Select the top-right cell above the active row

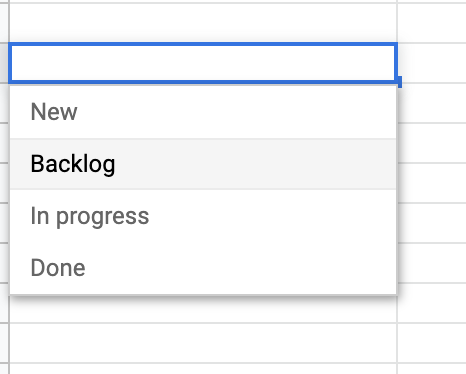[x=432, y=23]
